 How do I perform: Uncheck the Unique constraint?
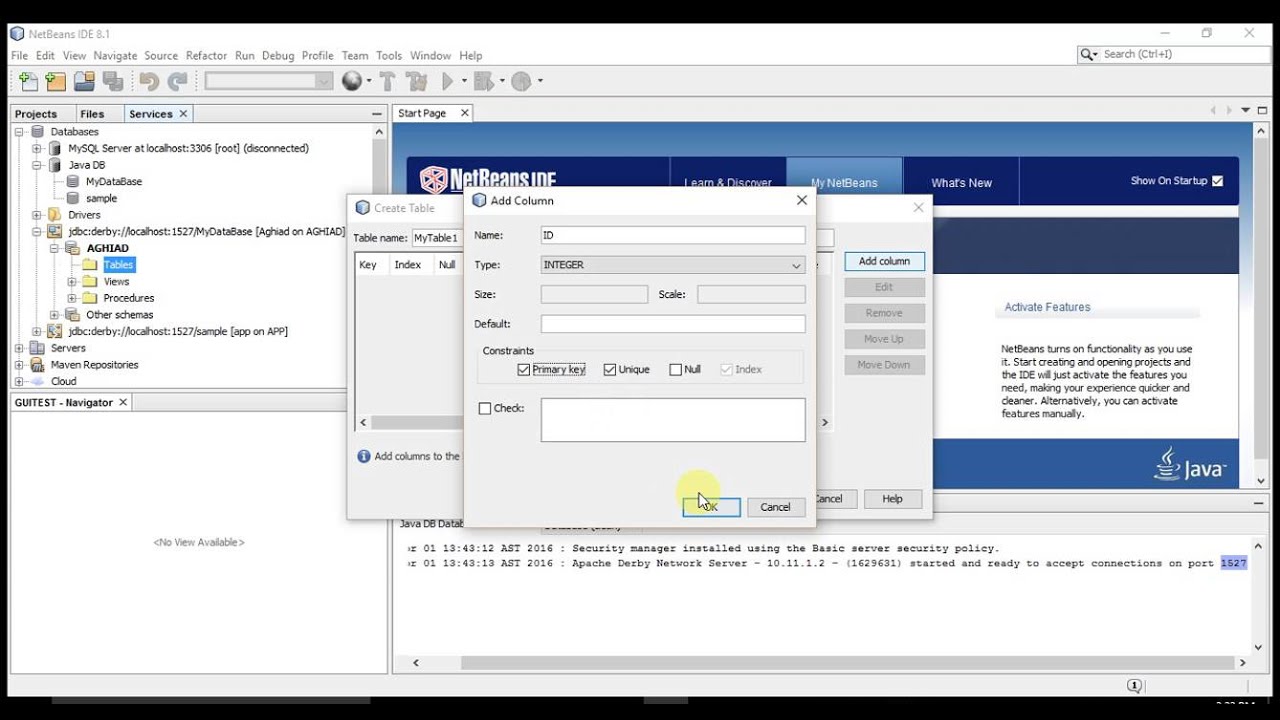(610, 369)
